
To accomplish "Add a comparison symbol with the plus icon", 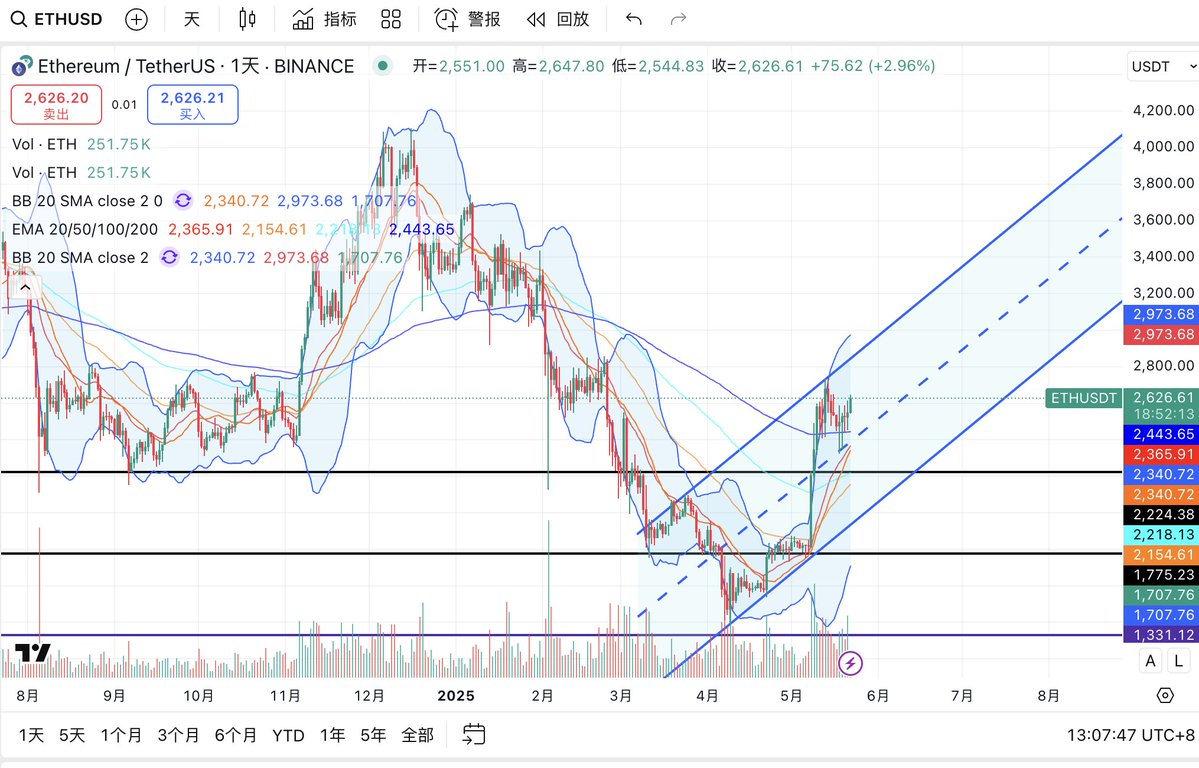I will coord(136,19).
